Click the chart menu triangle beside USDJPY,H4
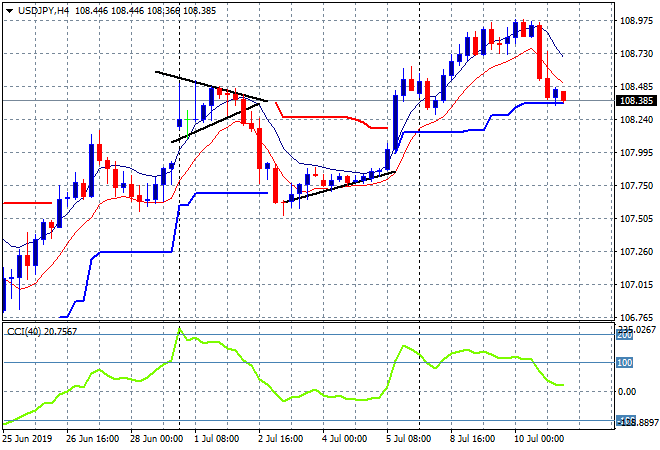The image size is (660, 450). [x=9, y=11]
